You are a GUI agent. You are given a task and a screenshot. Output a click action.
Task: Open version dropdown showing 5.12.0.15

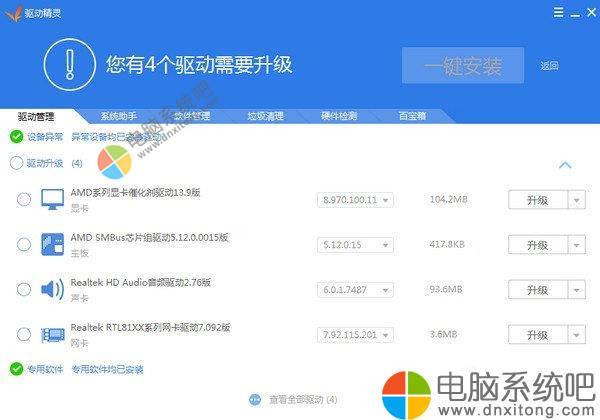pos(355,245)
